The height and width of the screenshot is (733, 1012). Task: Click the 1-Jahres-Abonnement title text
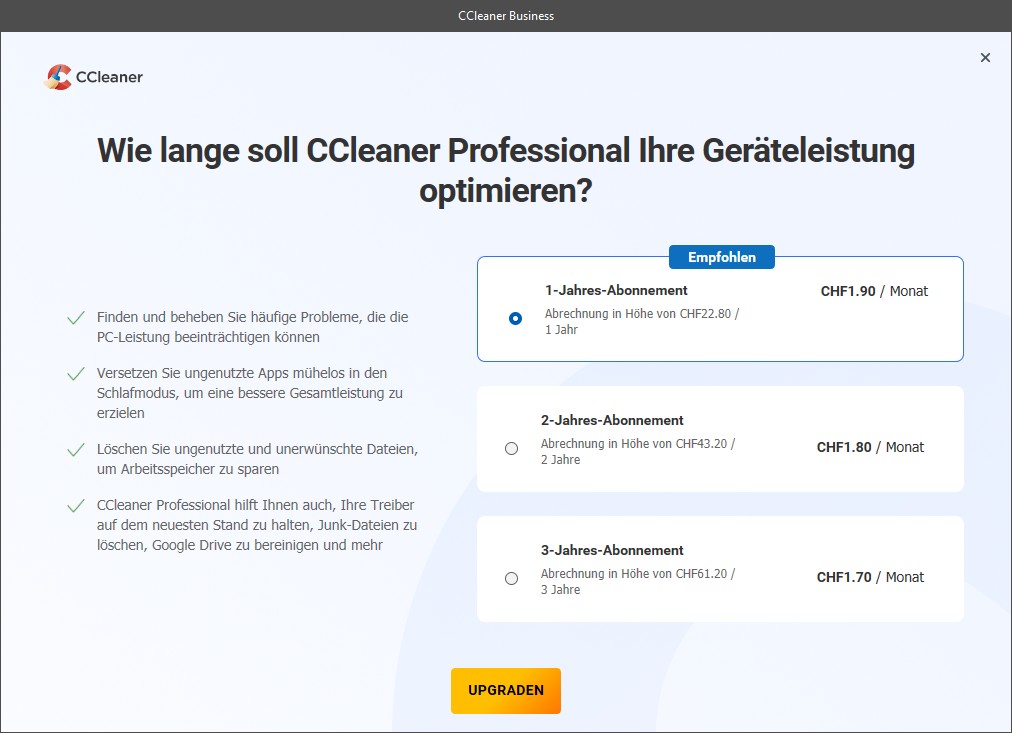[616, 290]
